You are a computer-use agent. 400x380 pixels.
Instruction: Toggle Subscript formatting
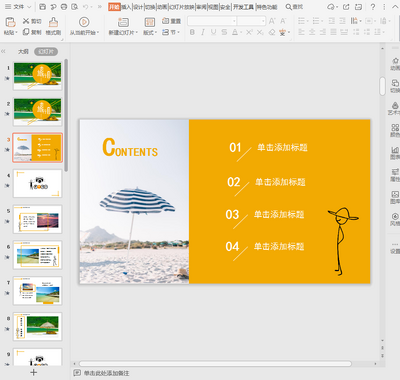(260, 32)
